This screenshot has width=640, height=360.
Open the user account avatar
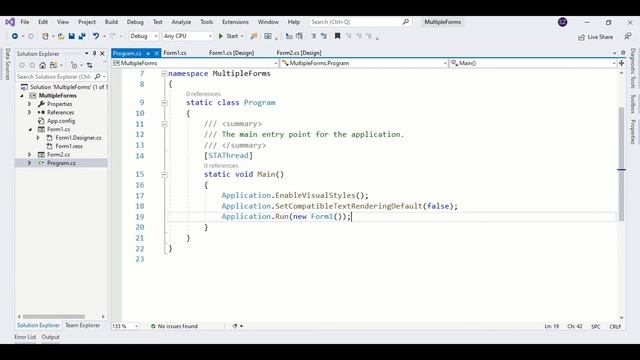[562, 22]
